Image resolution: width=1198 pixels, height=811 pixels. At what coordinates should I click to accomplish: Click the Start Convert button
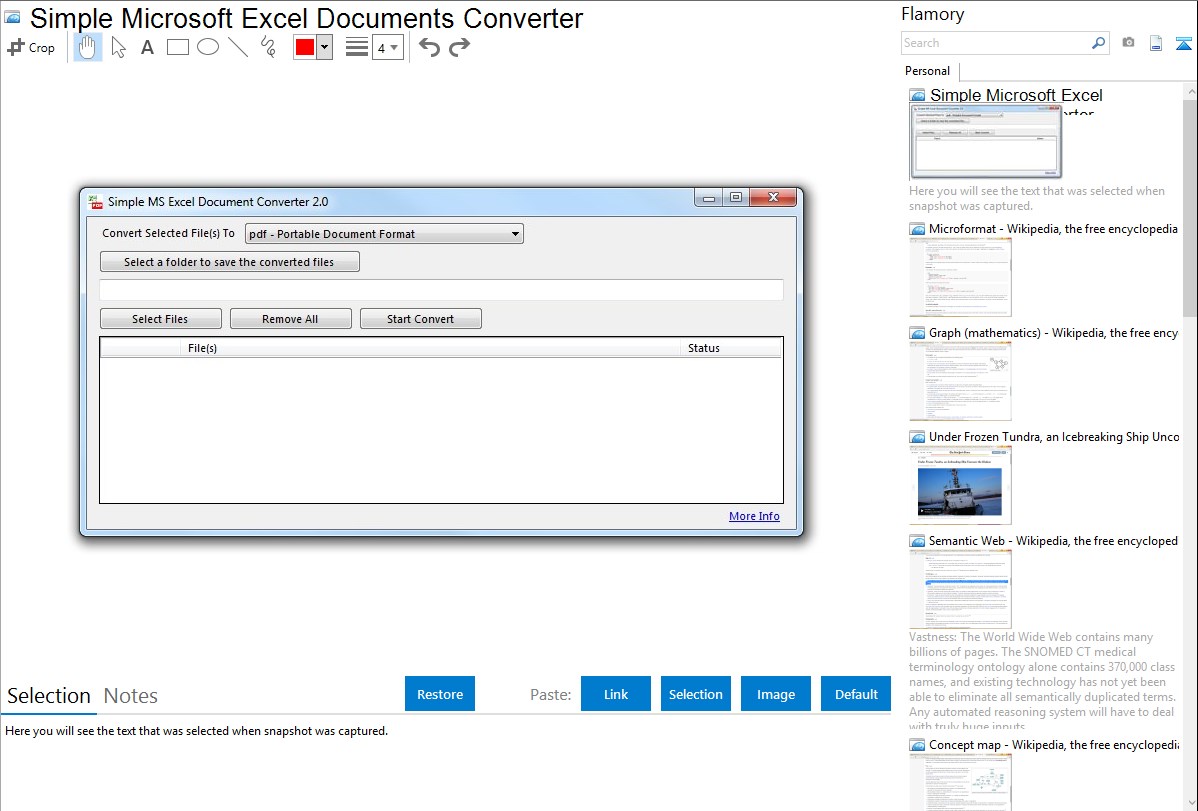[420, 319]
